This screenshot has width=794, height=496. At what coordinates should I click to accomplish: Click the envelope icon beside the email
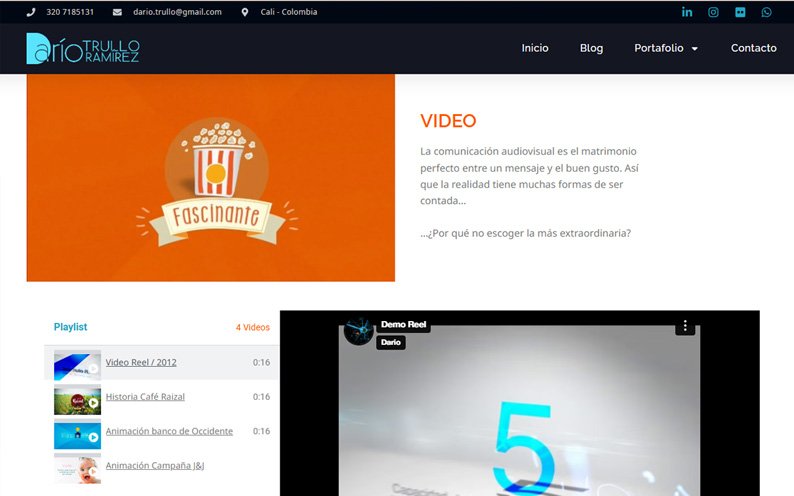[x=117, y=12]
